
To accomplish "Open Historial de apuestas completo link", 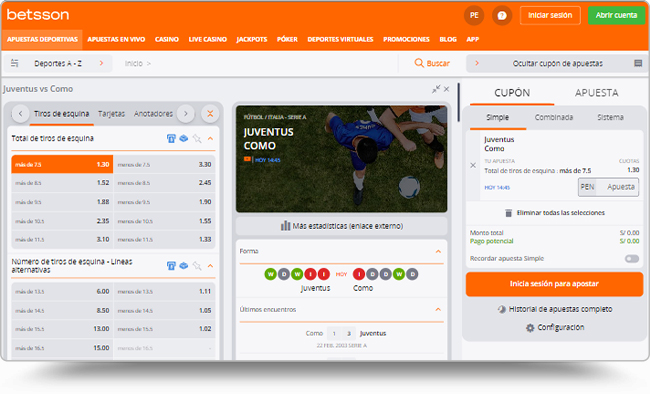I will pos(560,309).
